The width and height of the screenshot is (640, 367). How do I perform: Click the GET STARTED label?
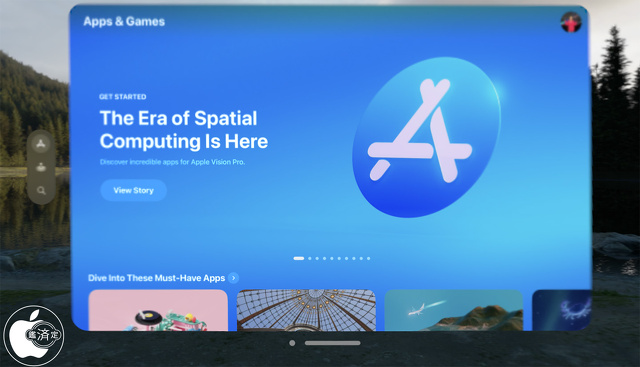[x=122, y=97]
